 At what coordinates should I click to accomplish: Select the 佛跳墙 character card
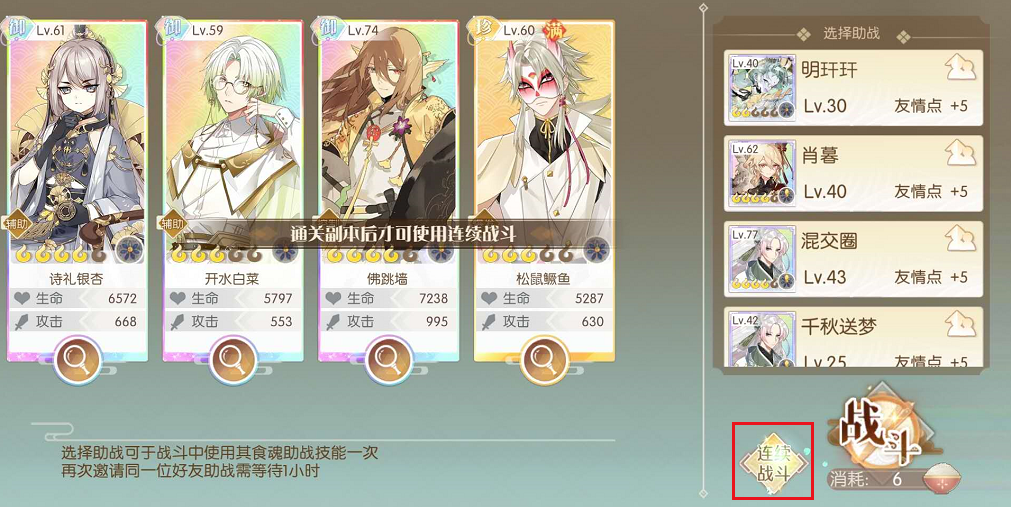[x=388, y=191]
